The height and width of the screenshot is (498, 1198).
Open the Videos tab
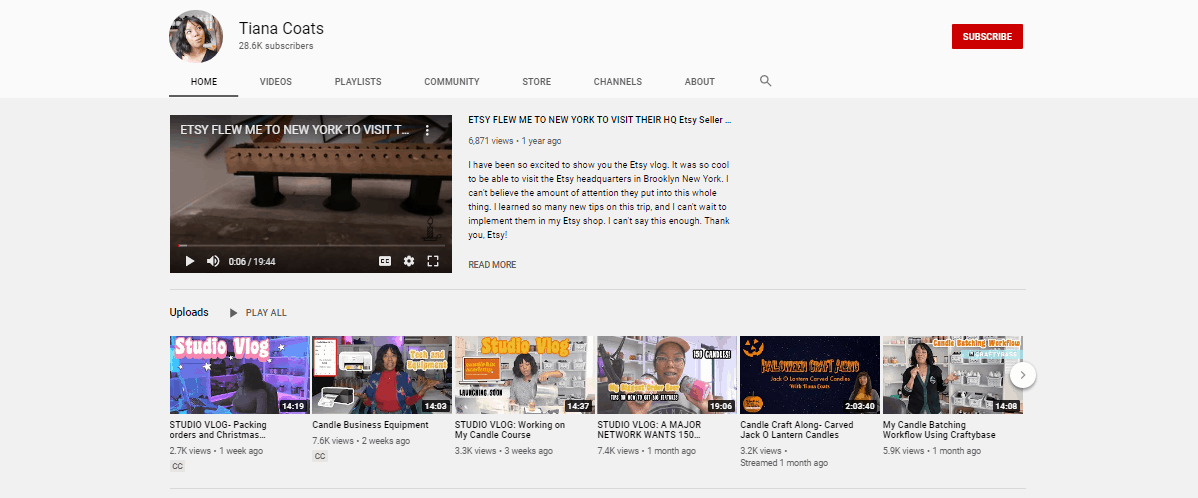pos(276,82)
